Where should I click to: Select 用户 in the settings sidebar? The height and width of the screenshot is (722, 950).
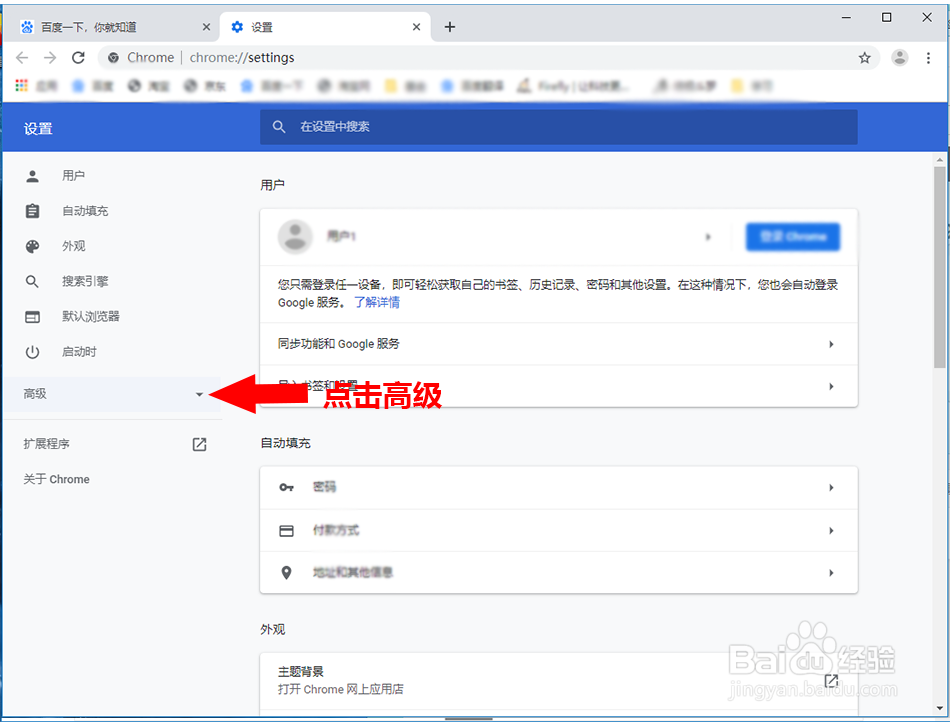coord(73,176)
